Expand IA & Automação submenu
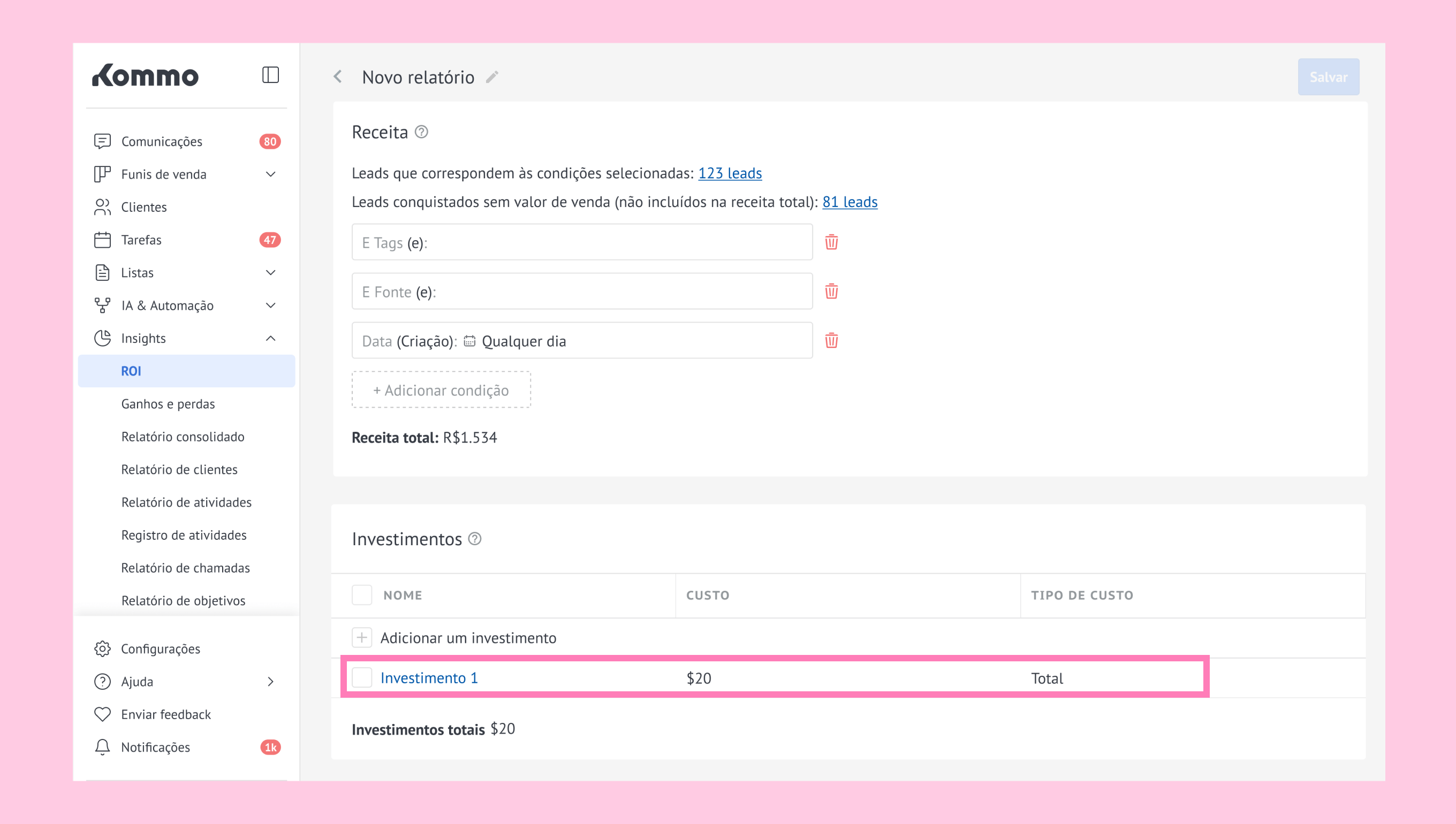The height and width of the screenshot is (824, 1456). click(x=271, y=306)
